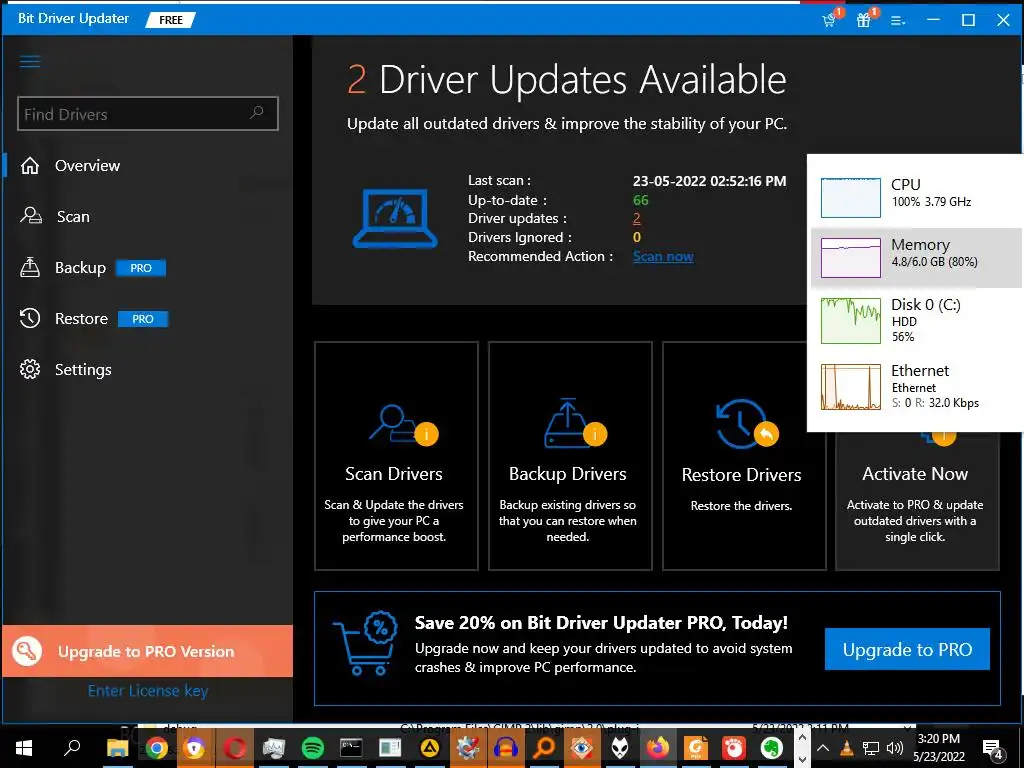
Task: Open Evernote from the taskbar
Action: coord(772,748)
